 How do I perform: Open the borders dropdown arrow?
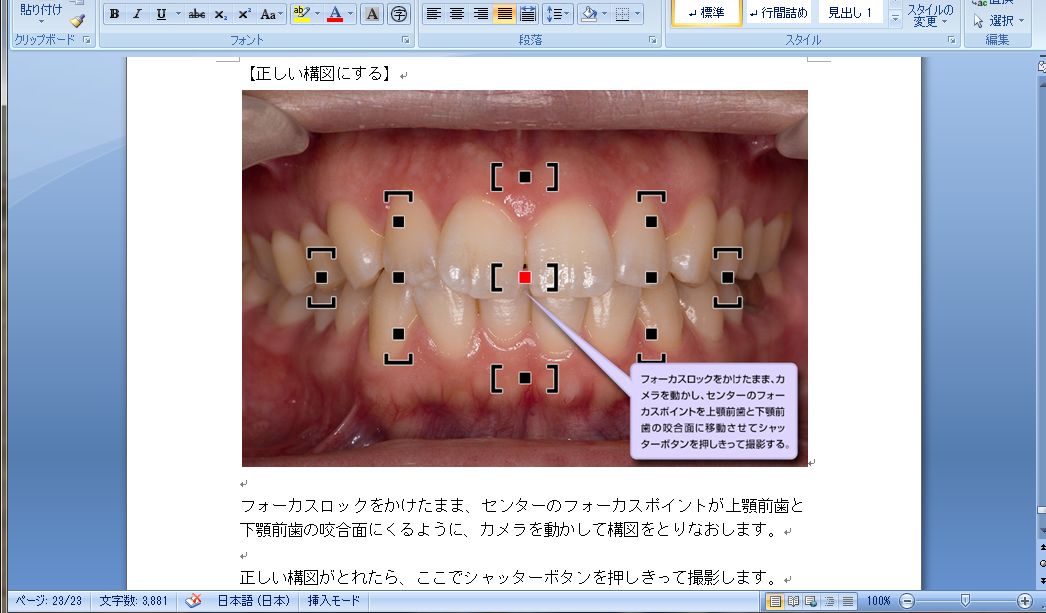pyautogui.click(x=638, y=14)
